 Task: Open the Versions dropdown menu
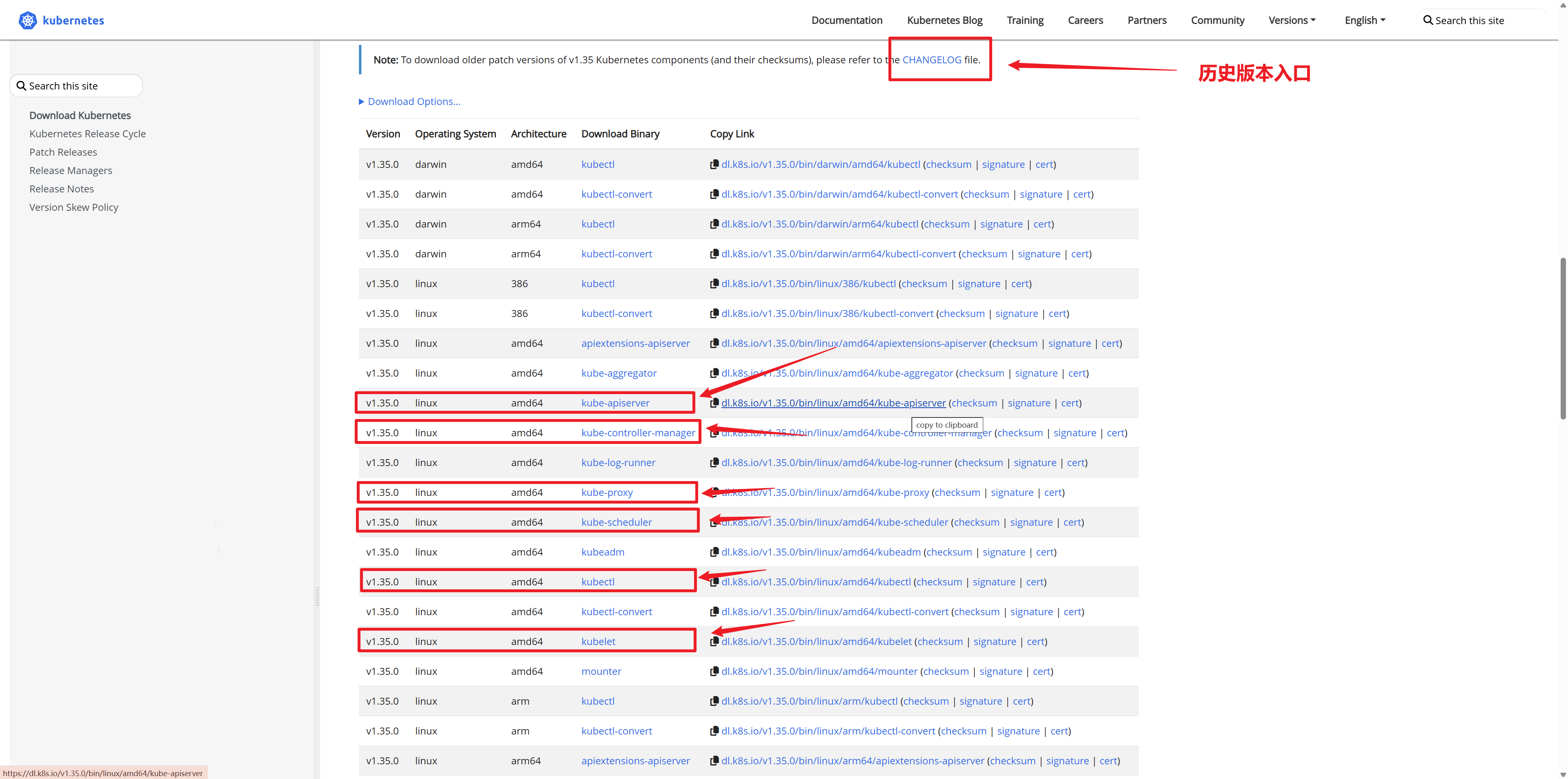click(1292, 20)
